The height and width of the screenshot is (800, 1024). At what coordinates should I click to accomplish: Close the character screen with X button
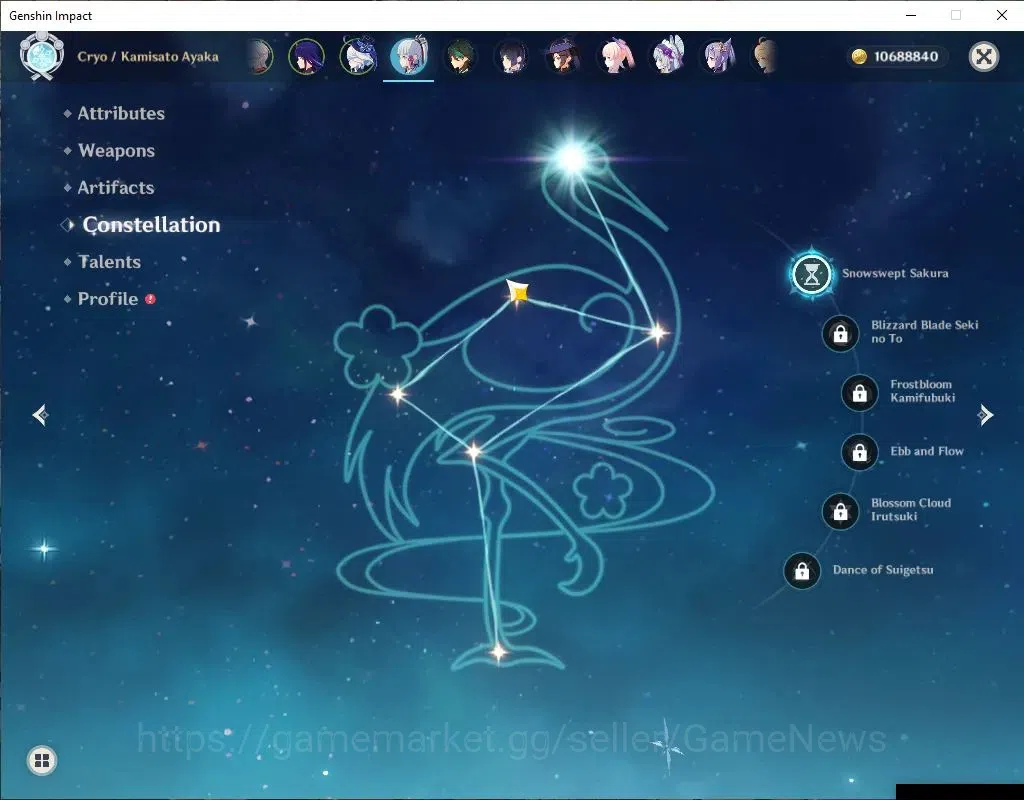click(984, 57)
